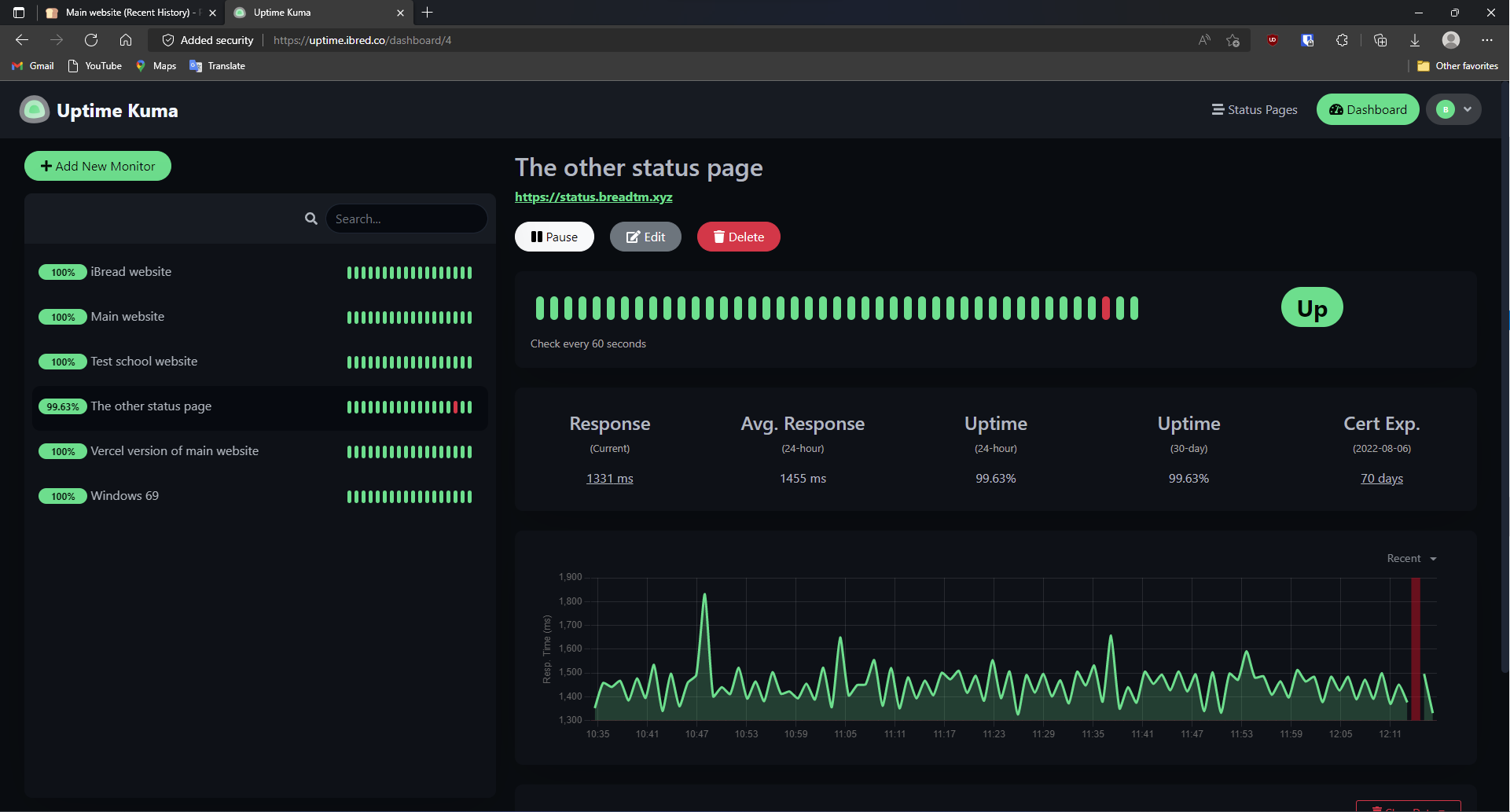Screen dimensions: 1510x812
Task: Click the red Delete button
Action: pyautogui.click(x=738, y=237)
